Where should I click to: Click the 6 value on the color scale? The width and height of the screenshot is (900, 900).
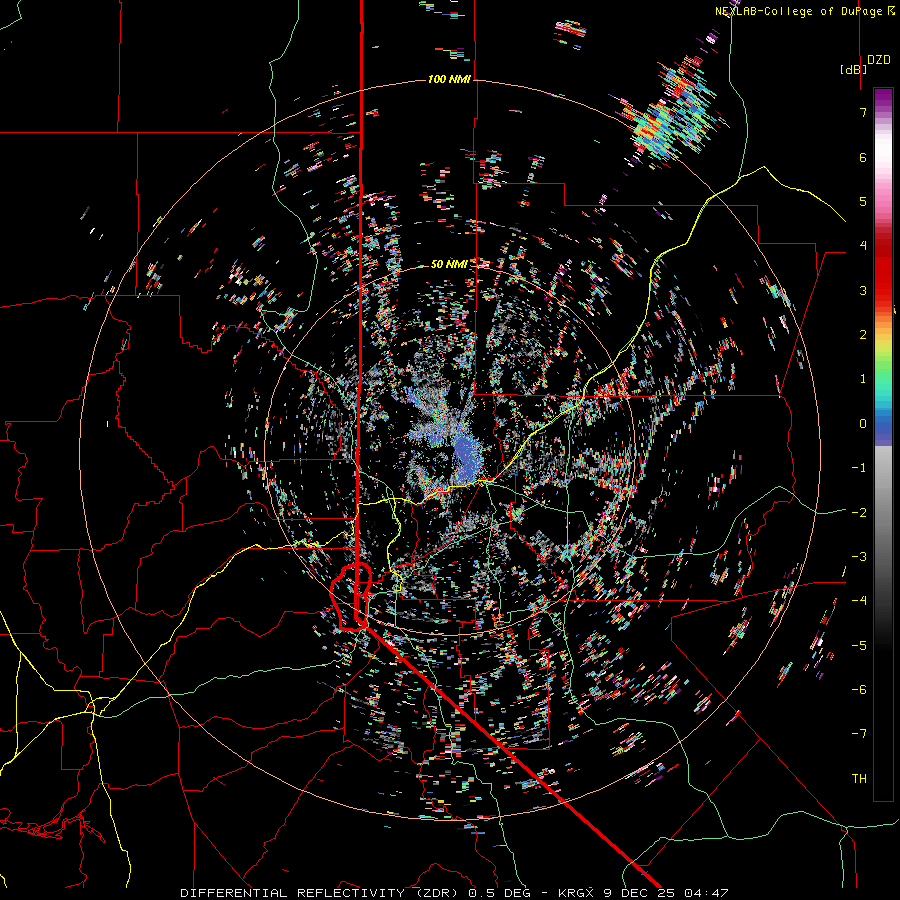(863, 157)
